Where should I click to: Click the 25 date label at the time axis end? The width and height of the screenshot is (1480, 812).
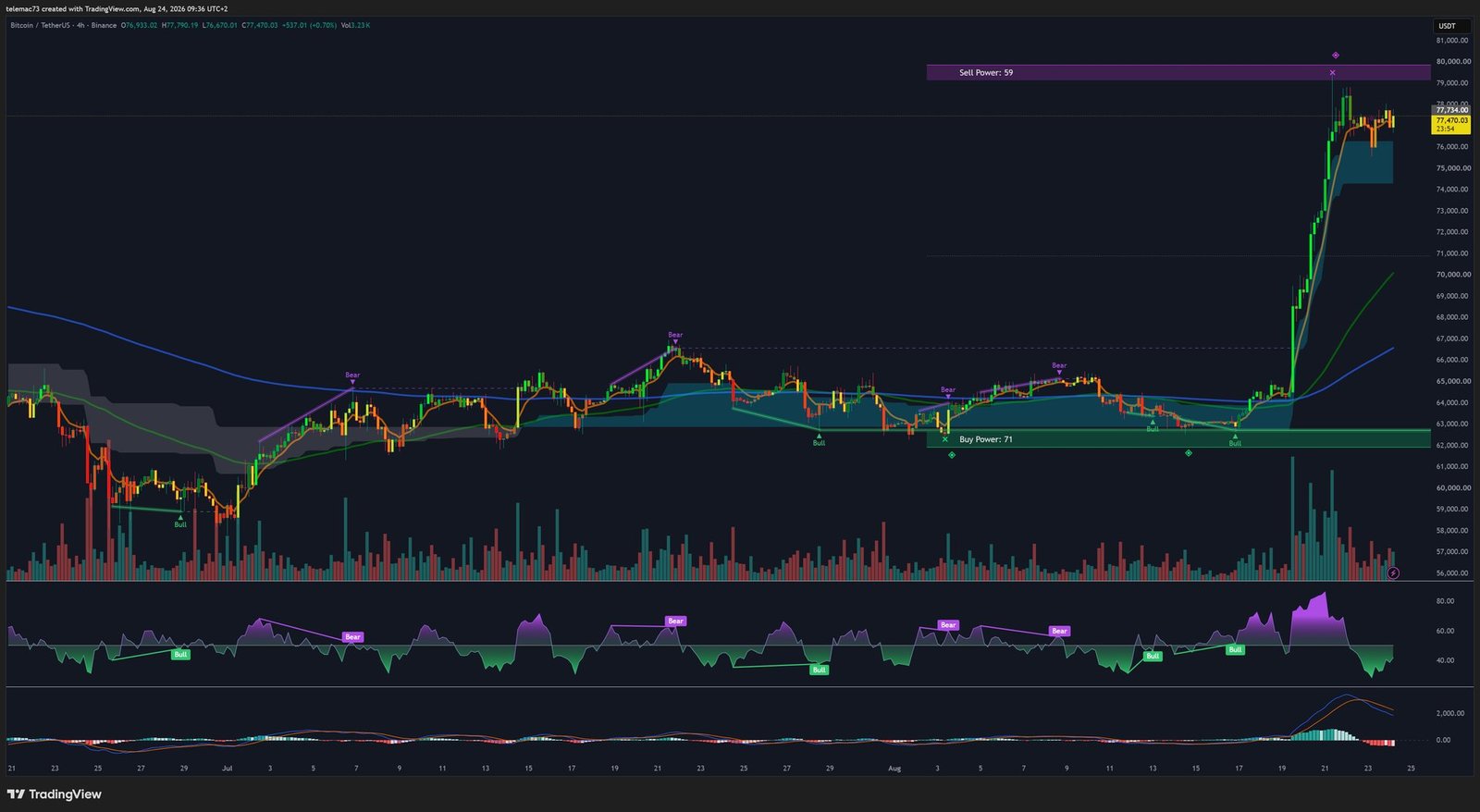pyautogui.click(x=1411, y=769)
